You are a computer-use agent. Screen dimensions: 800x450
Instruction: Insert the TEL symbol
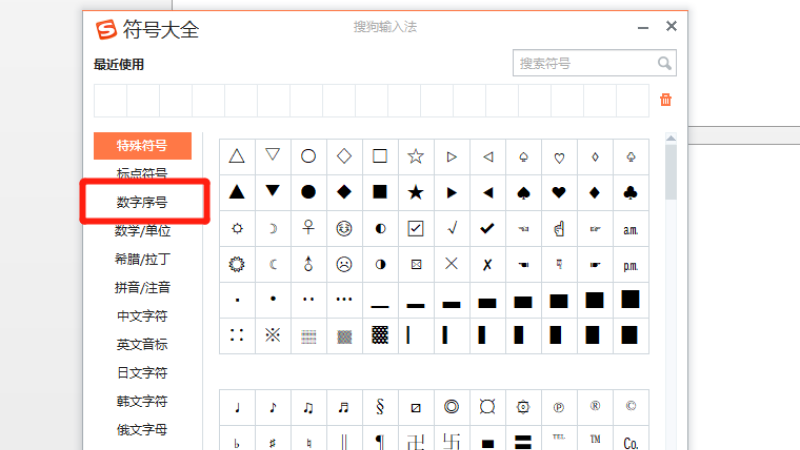[x=559, y=439]
